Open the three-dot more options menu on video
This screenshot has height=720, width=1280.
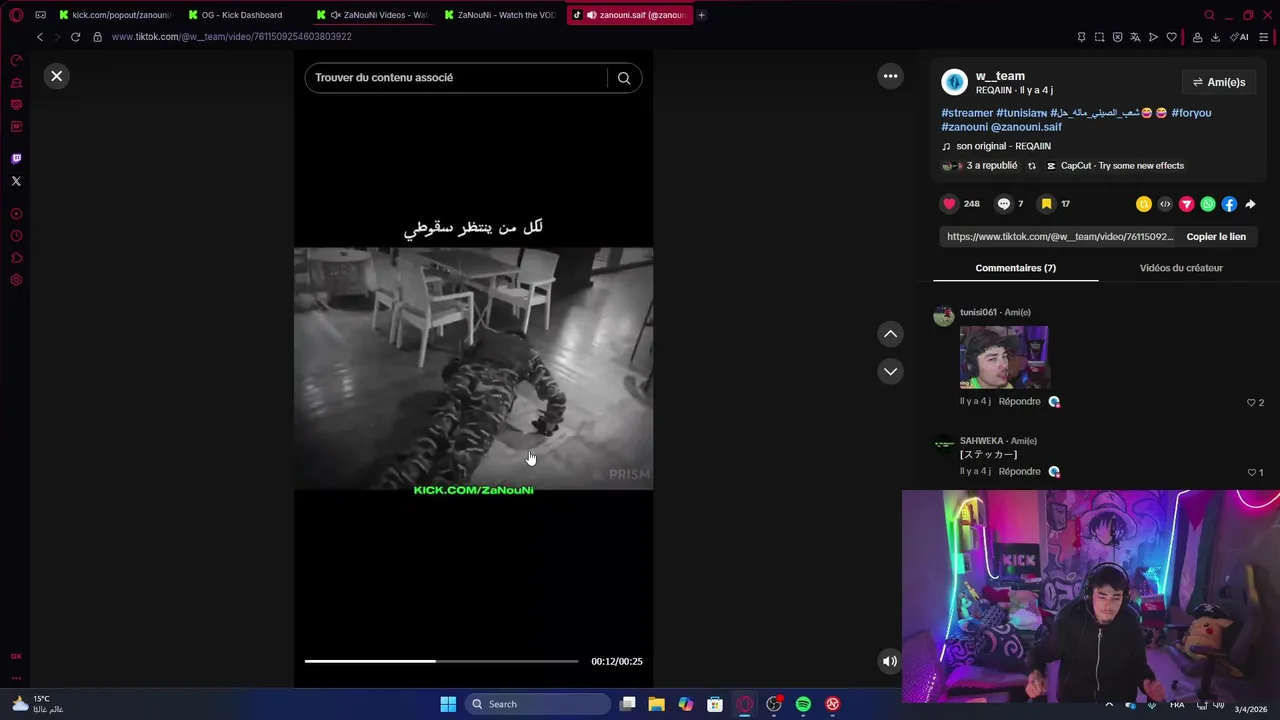890,76
